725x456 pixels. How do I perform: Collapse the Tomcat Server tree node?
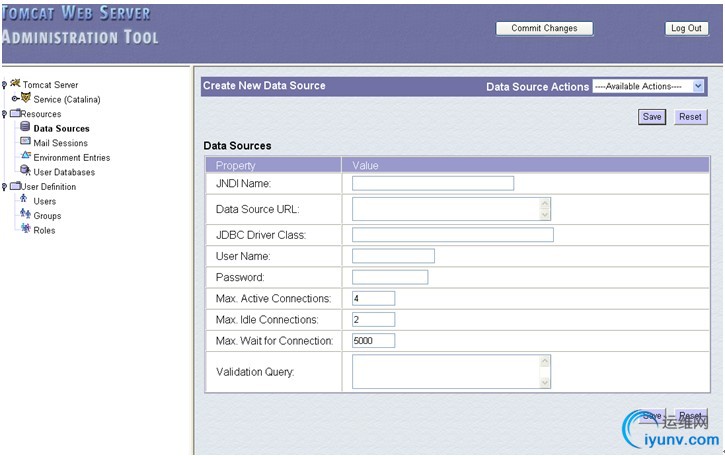point(4,85)
